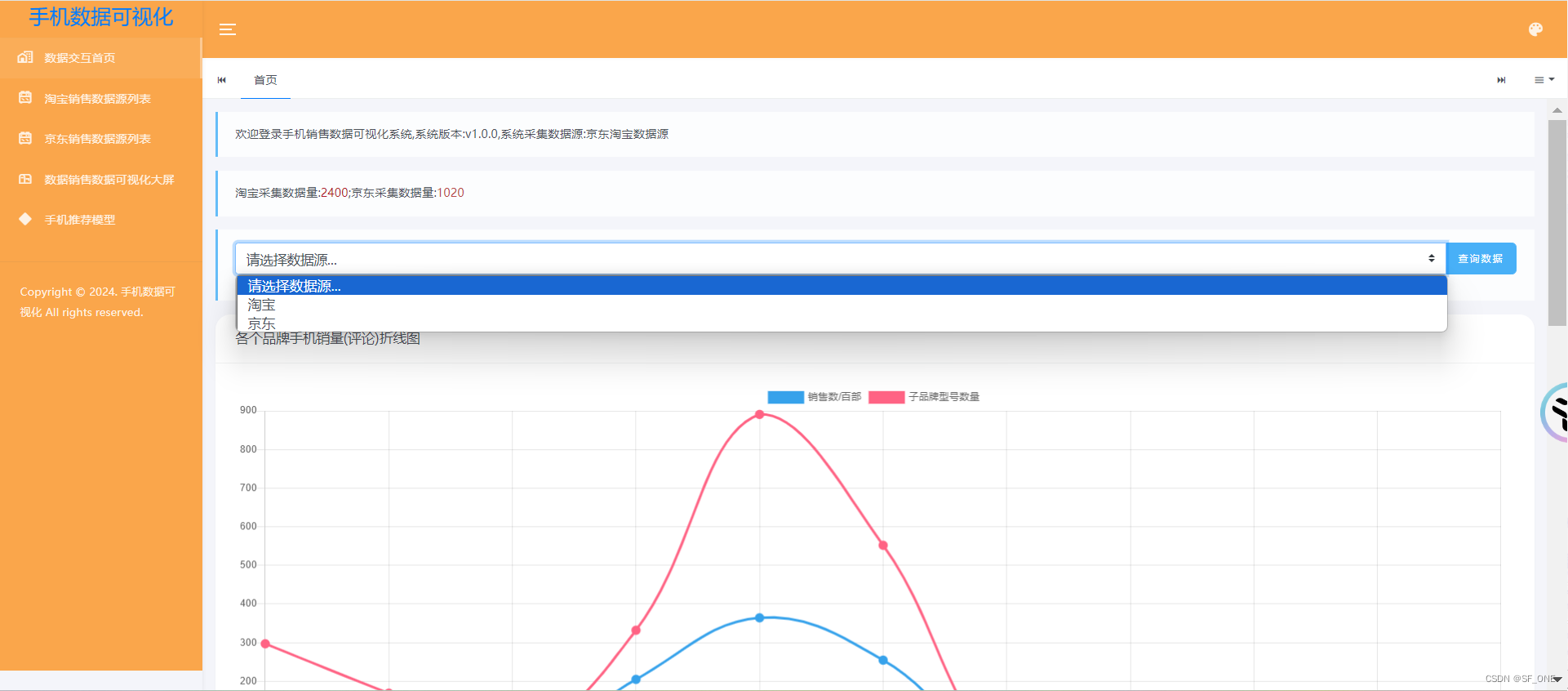Open 数据交互首页 menu item
Image resolution: width=1568 pixels, height=691 pixels.
tap(100, 58)
